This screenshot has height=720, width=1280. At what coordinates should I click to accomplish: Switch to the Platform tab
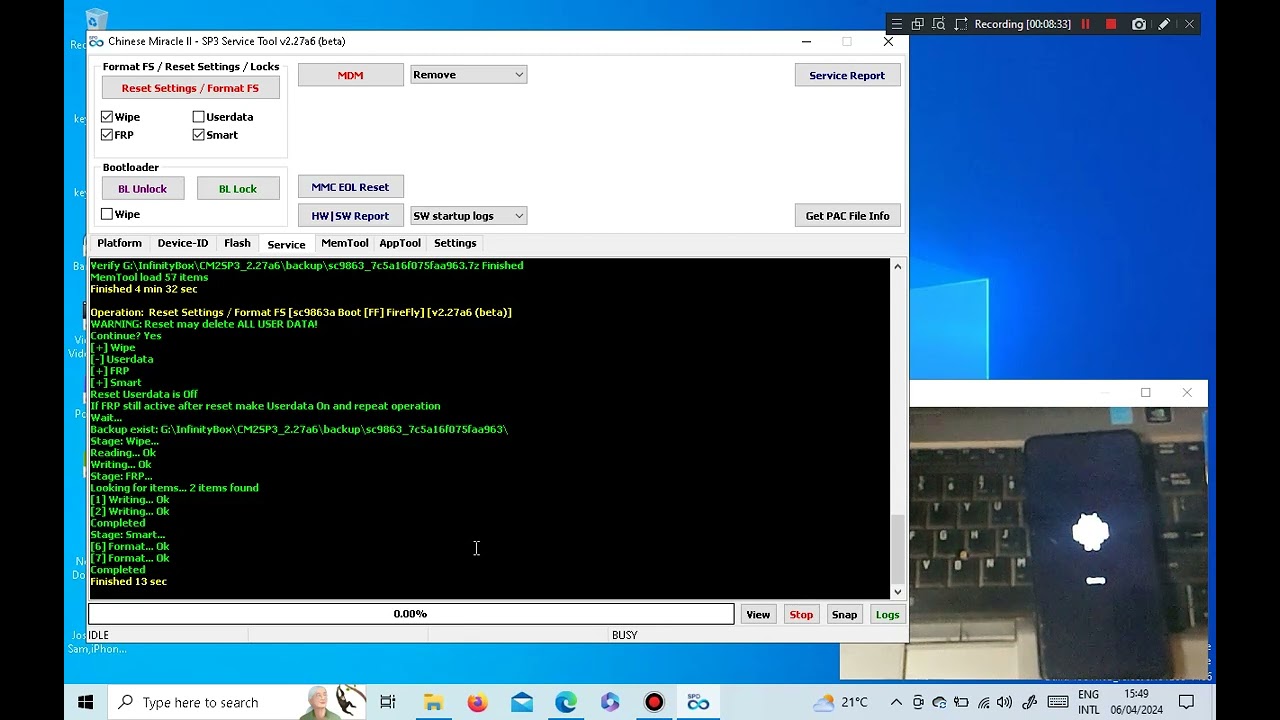[119, 243]
